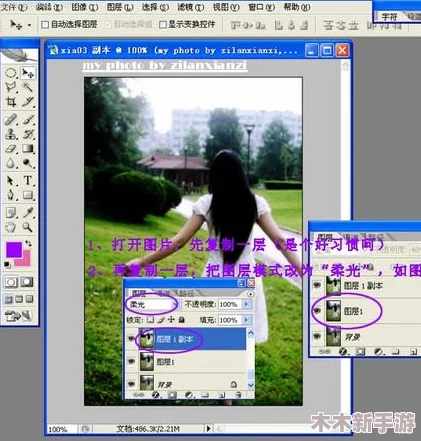Screen dimensions: 421x441
Task: Open the 选择 menu
Action: pos(155,7)
